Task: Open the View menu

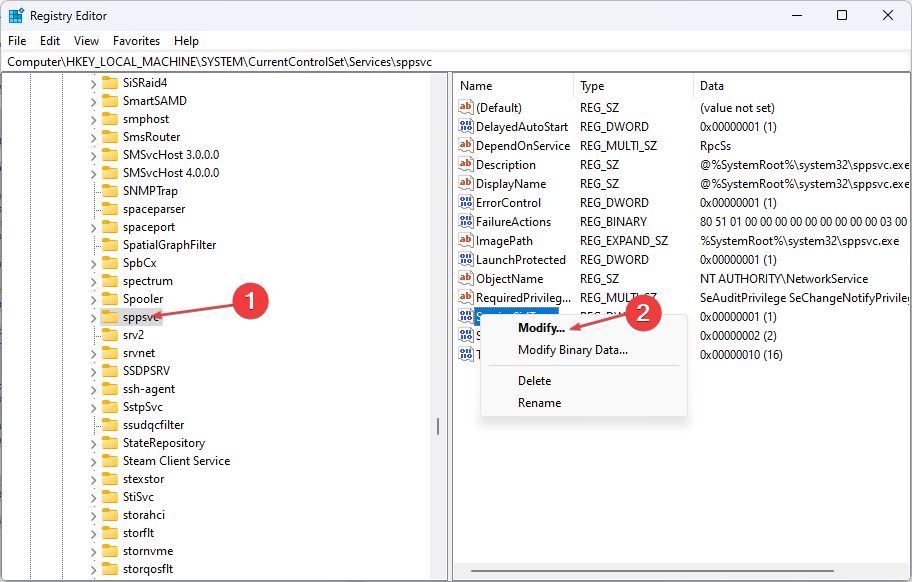Action: pos(86,41)
